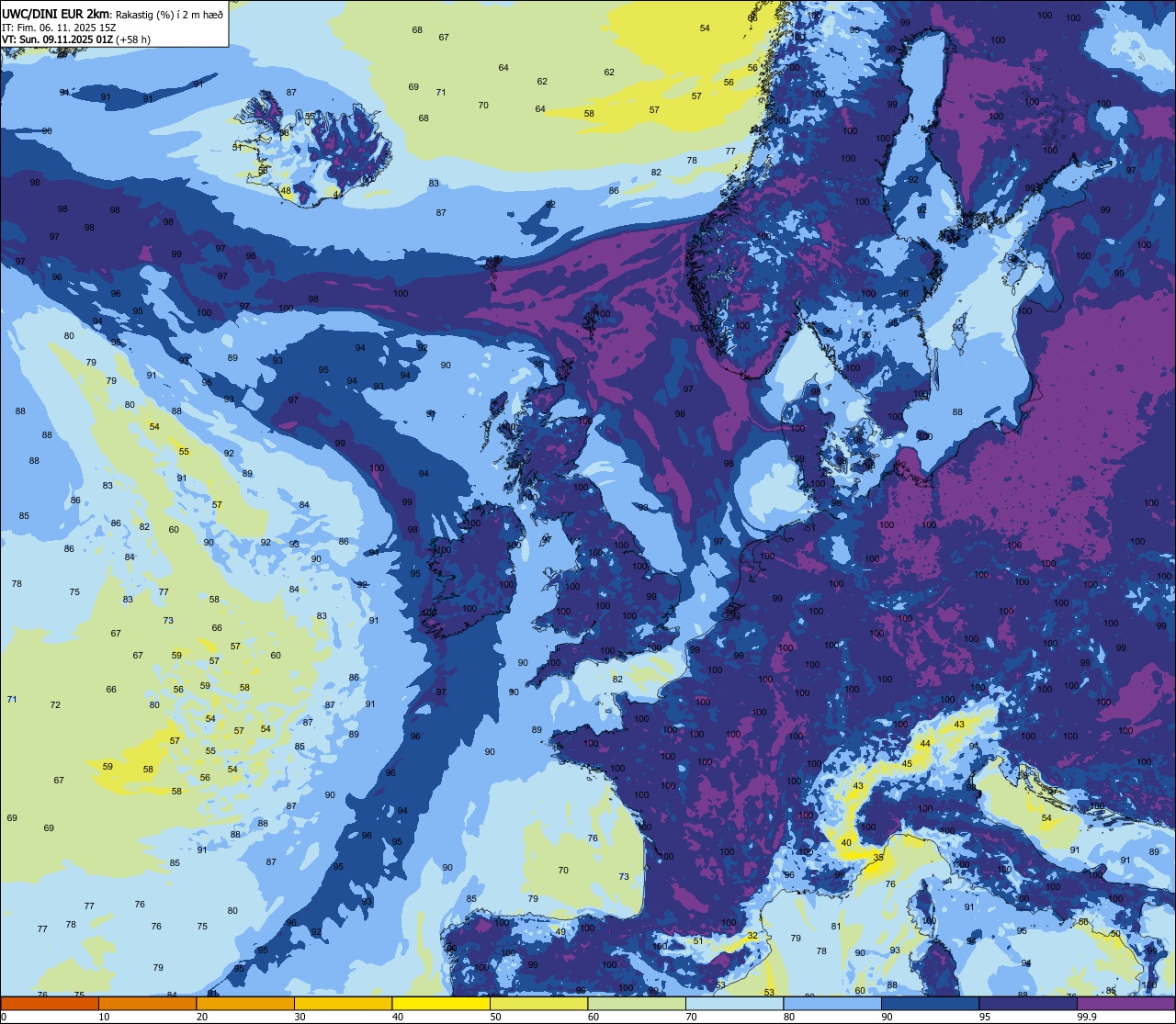Click the purple above-99.9% legend swatch
Viewport: 1176px width, 1024px height.
tap(1125, 1003)
